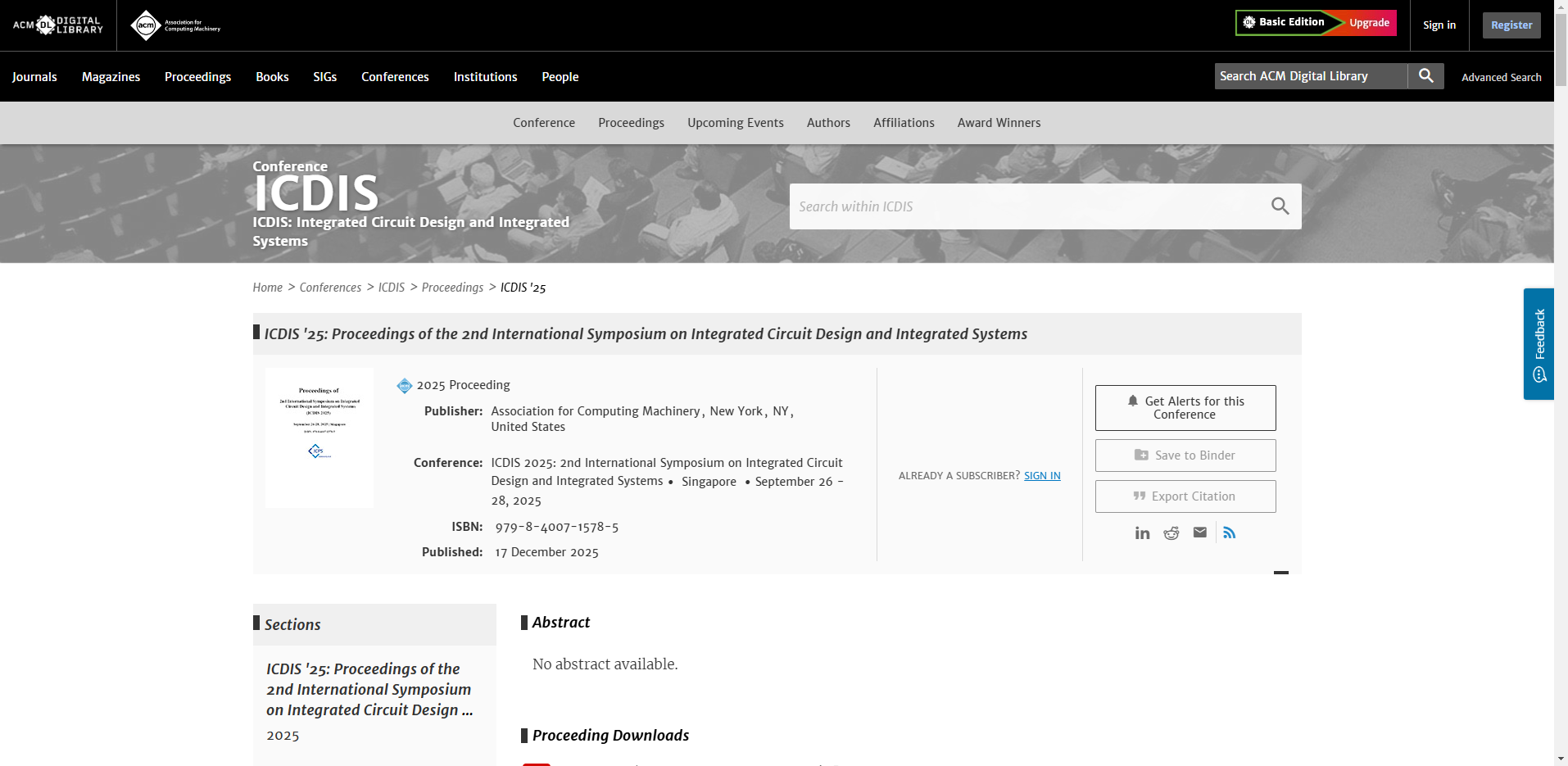Open the Journals menu item
1568x766 pixels.
pos(34,77)
